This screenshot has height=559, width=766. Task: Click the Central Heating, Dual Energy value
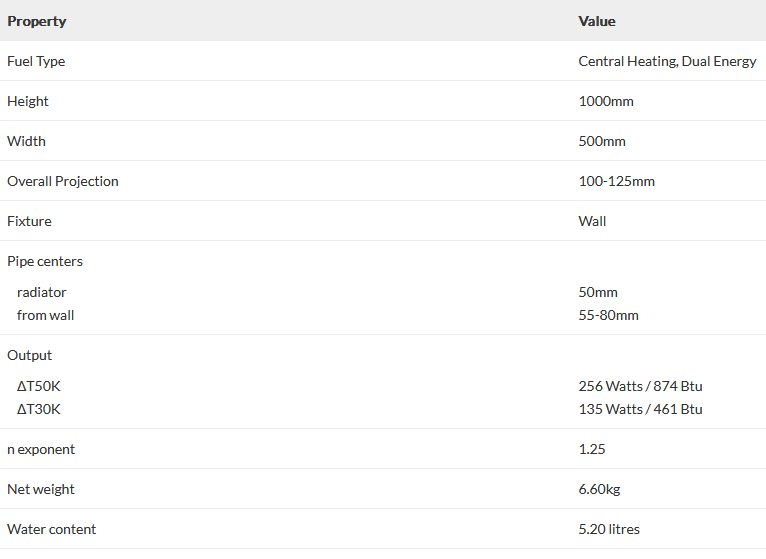(x=667, y=61)
